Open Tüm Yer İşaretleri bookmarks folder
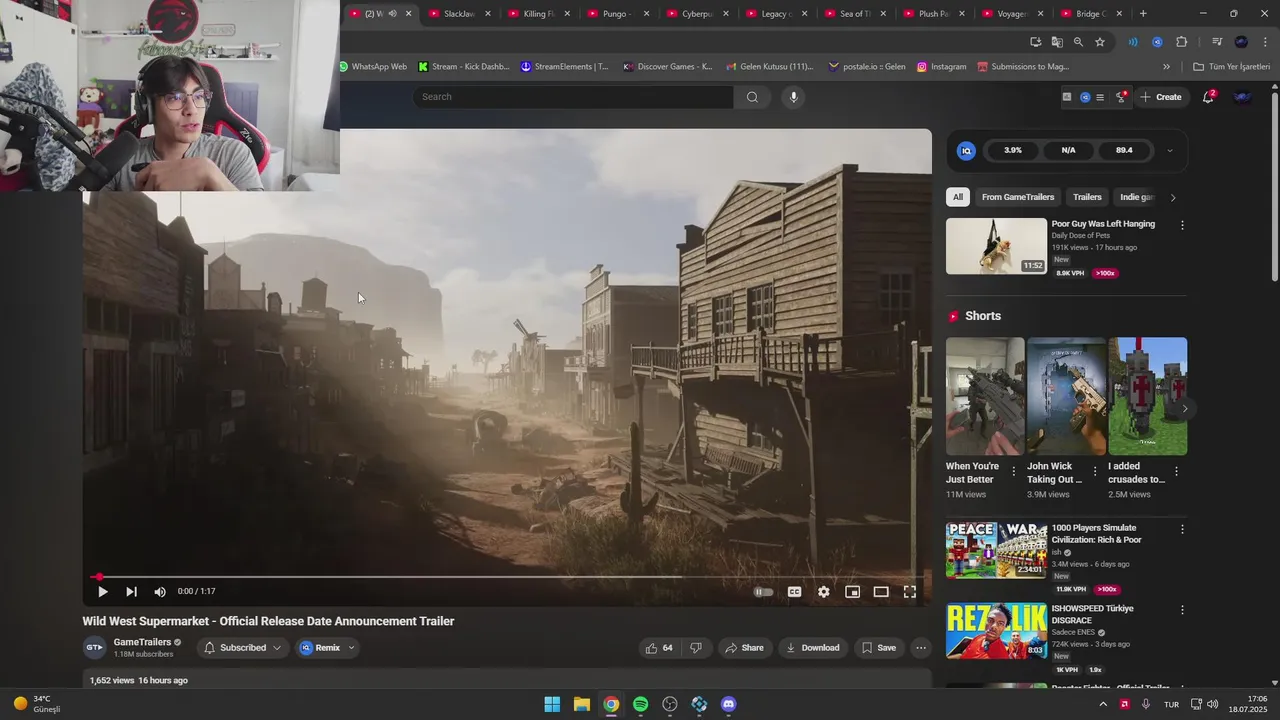Image resolution: width=1280 pixels, height=720 pixels. [1231, 67]
